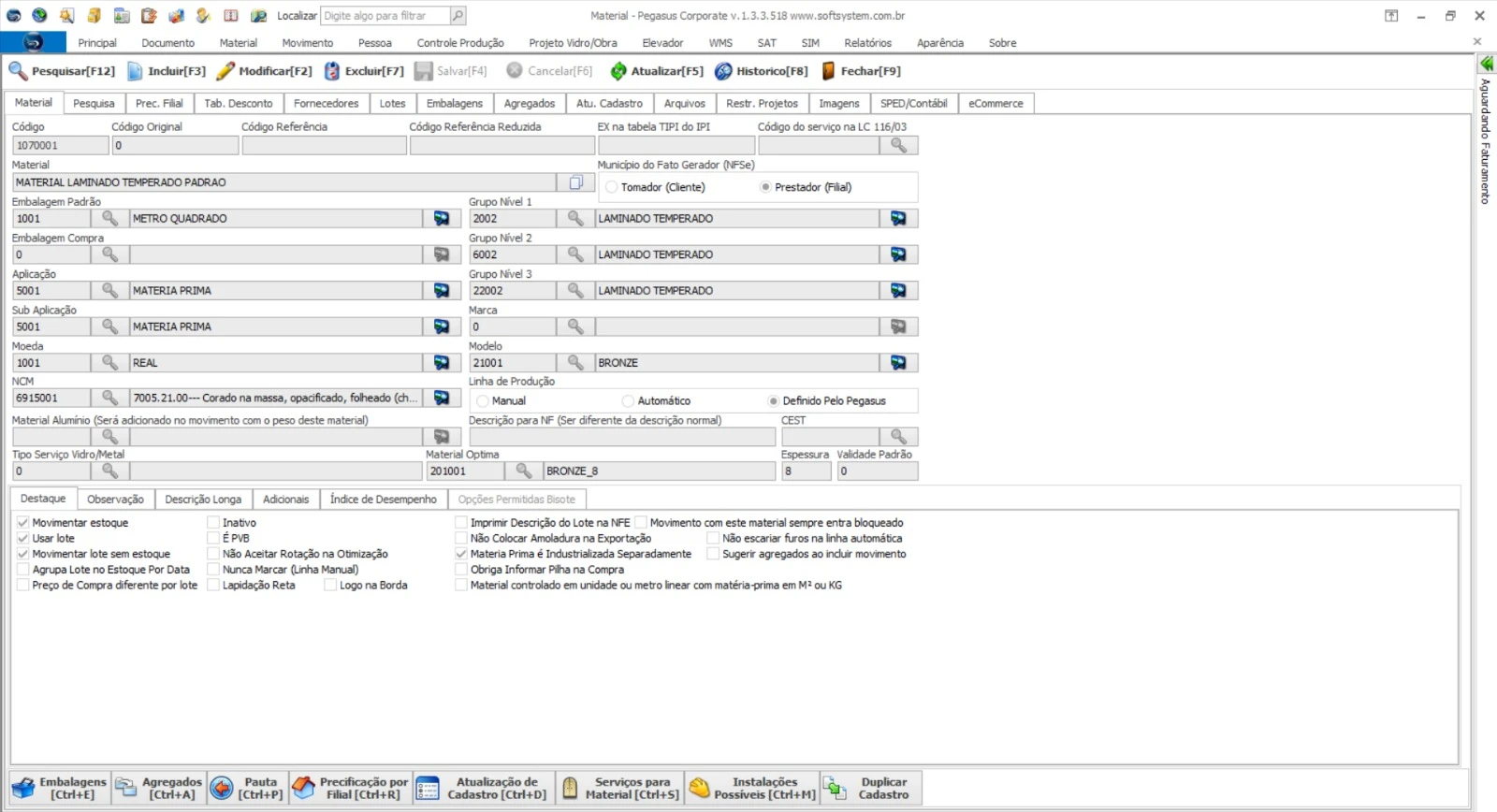Open the Relatórios menu
The height and width of the screenshot is (812, 1497).
[867, 43]
